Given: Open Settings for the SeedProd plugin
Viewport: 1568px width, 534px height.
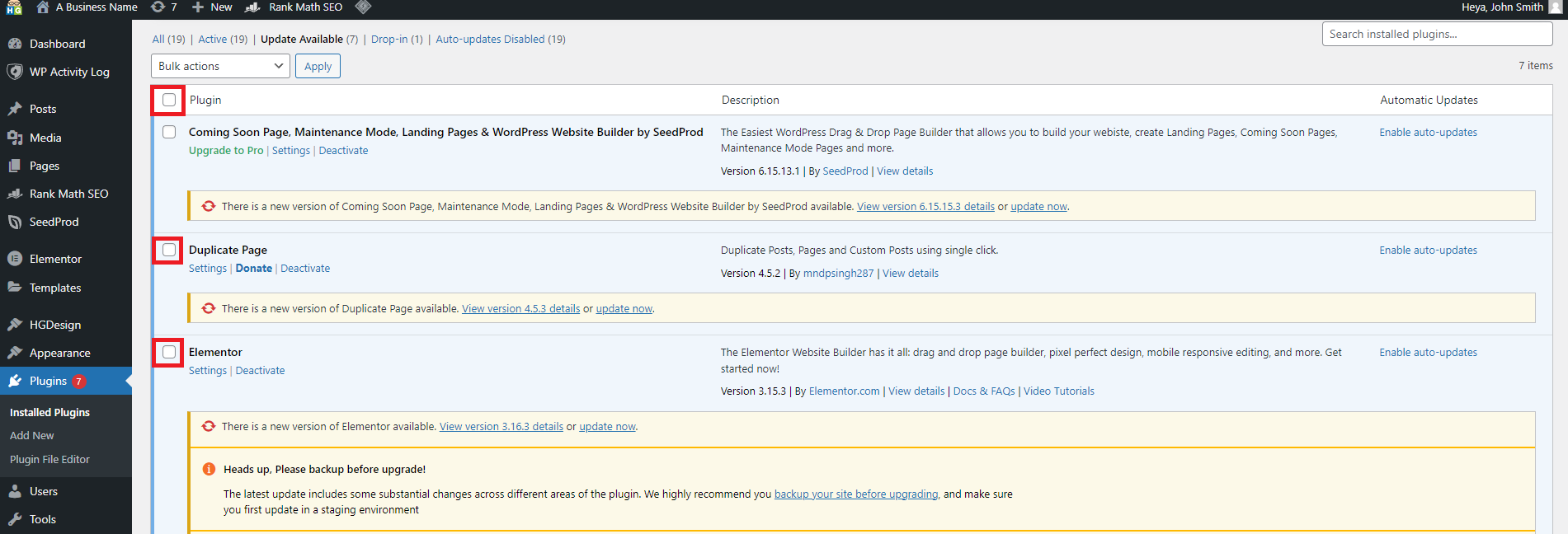Looking at the screenshot, I should 291,150.
